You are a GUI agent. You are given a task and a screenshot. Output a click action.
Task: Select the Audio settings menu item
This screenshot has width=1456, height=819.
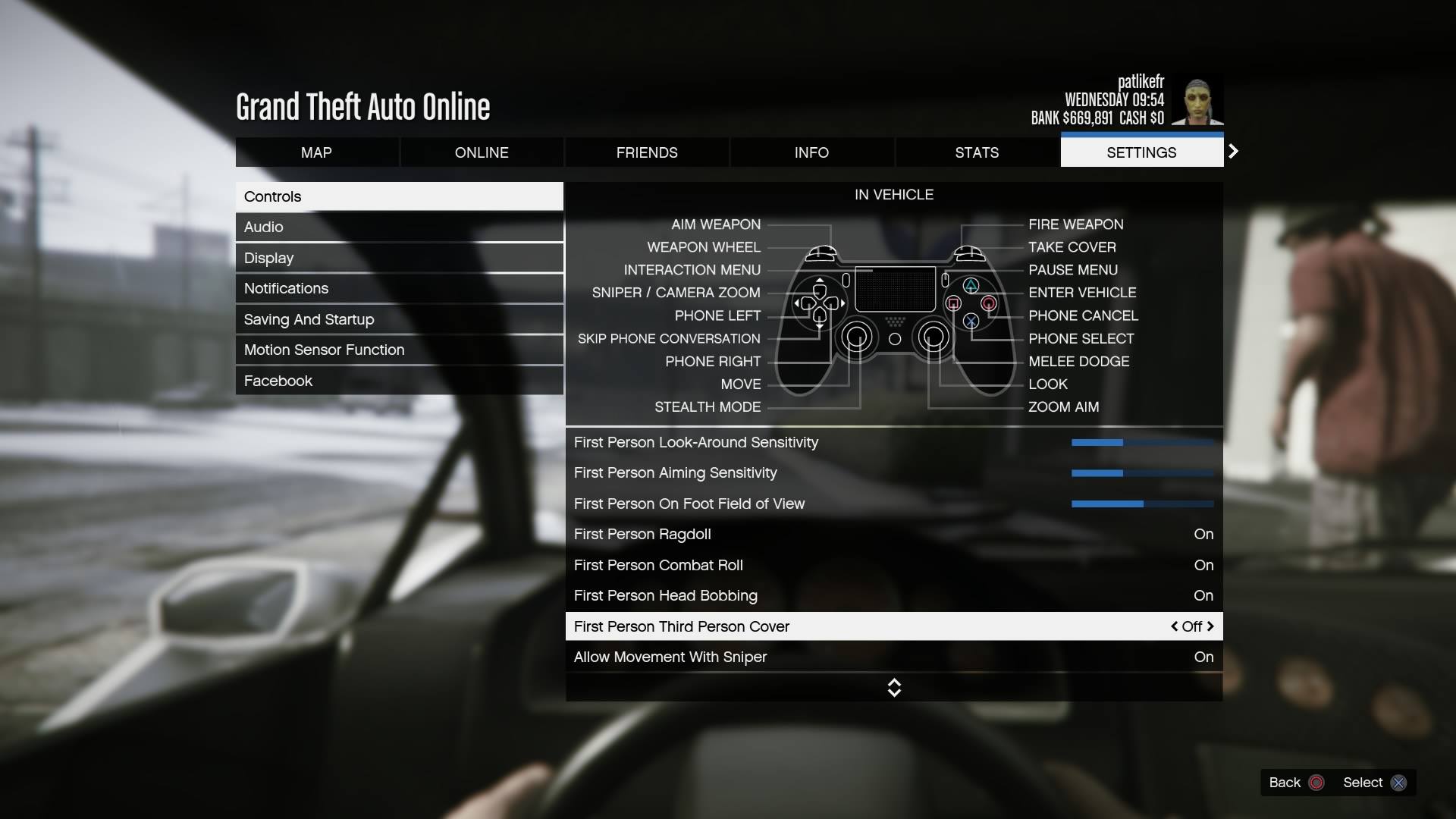click(399, 227)
